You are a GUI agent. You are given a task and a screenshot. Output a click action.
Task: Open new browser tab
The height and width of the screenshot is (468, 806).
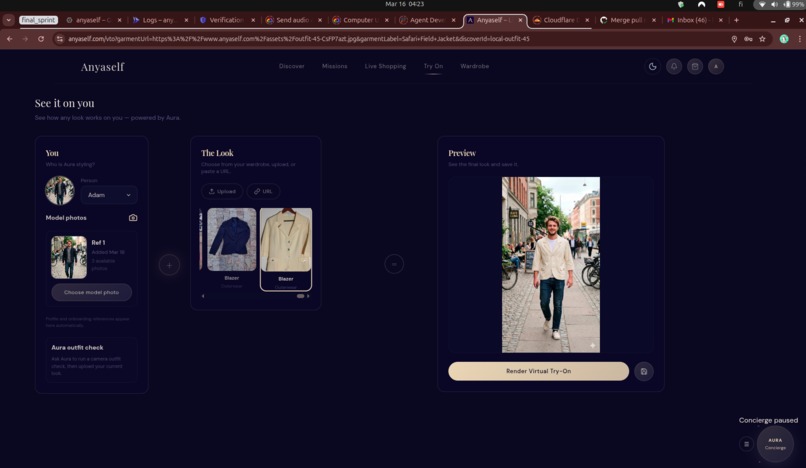point(736,20)
